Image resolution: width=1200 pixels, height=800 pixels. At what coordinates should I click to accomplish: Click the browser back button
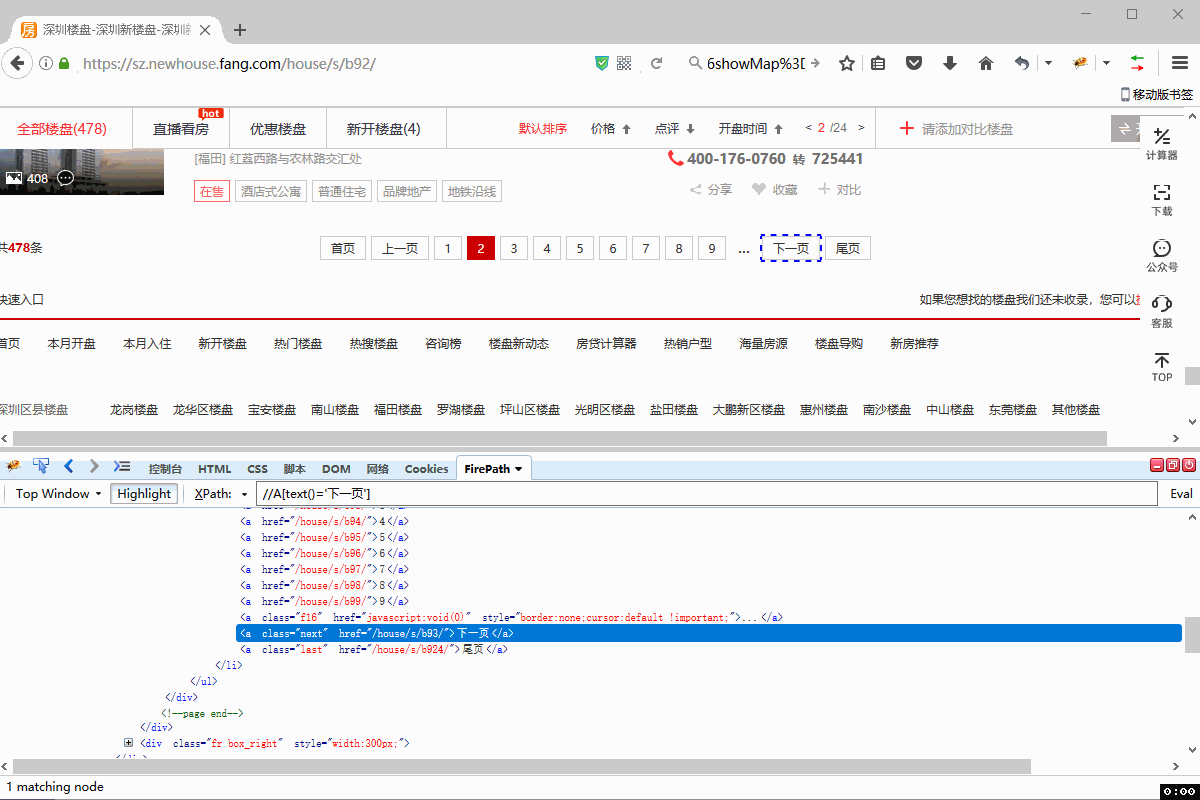click(17, 63)
